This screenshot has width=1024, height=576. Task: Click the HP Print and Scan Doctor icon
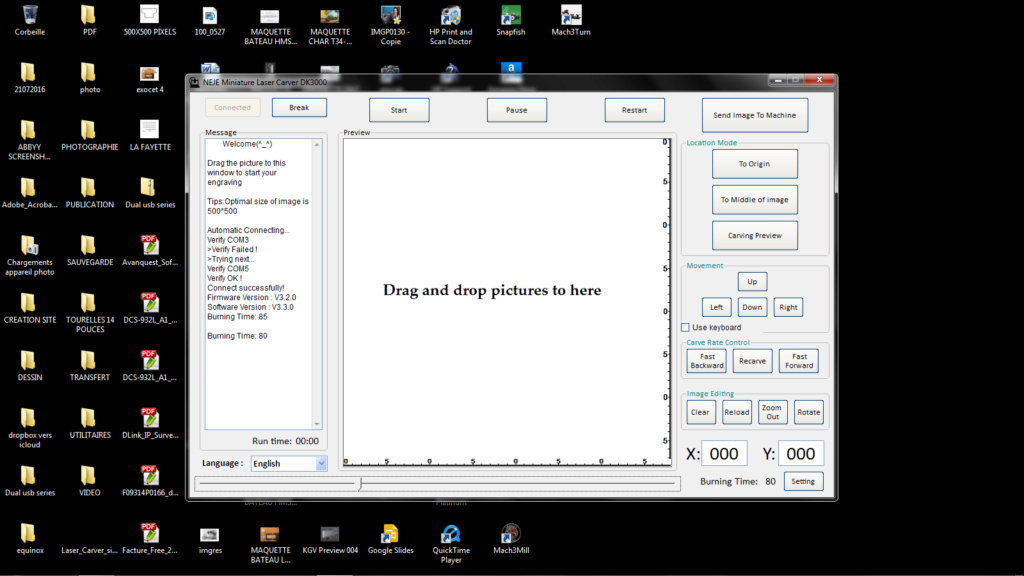pos(451,25)
